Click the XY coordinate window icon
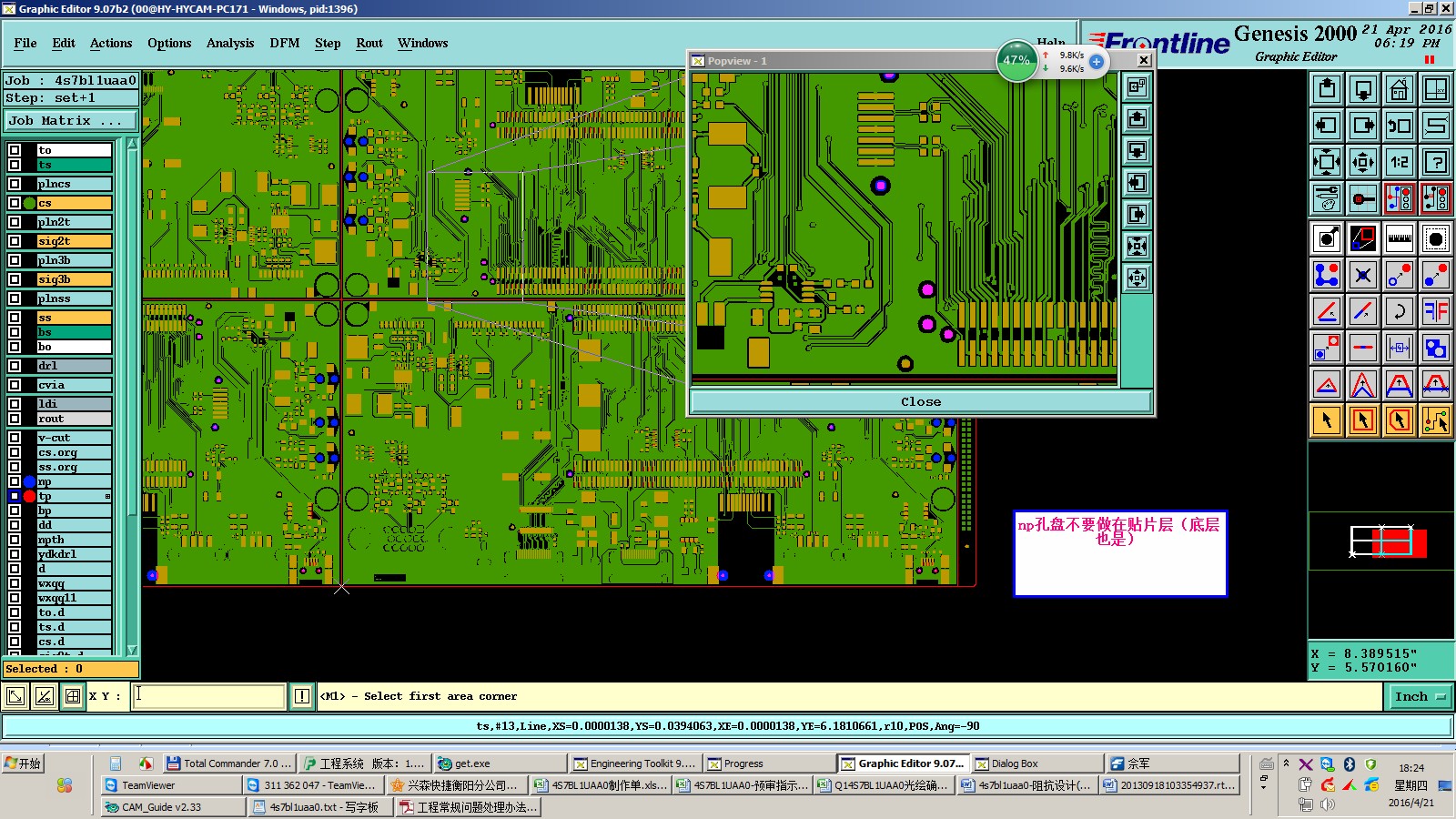The width and height of the screenshot is (1456, 819). (x=1436, y=89)
